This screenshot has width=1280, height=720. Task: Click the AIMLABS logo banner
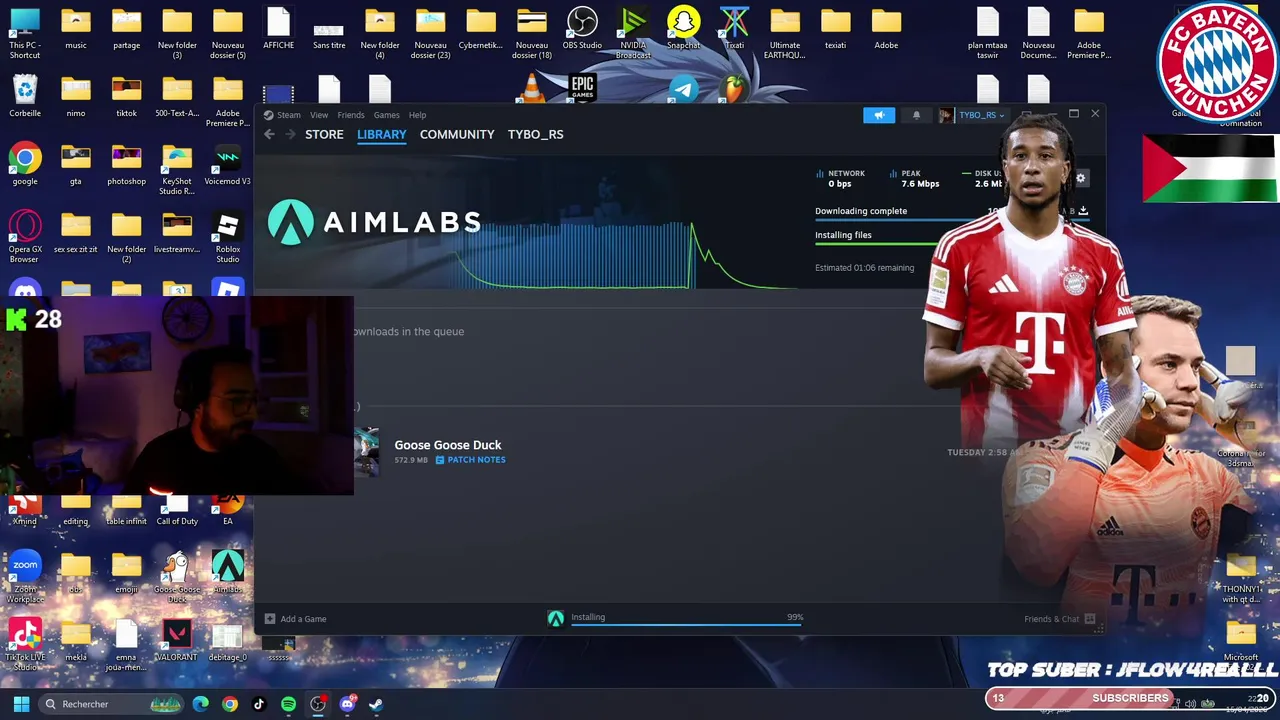tap(374, 222)
